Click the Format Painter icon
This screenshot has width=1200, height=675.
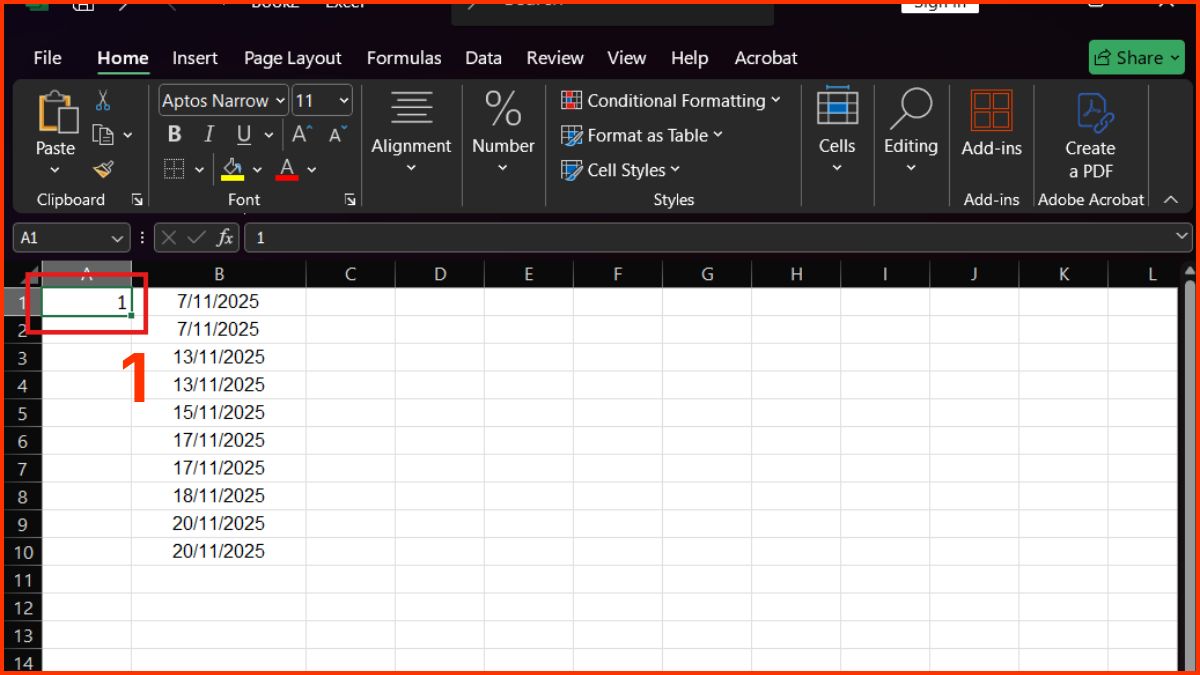103,169
